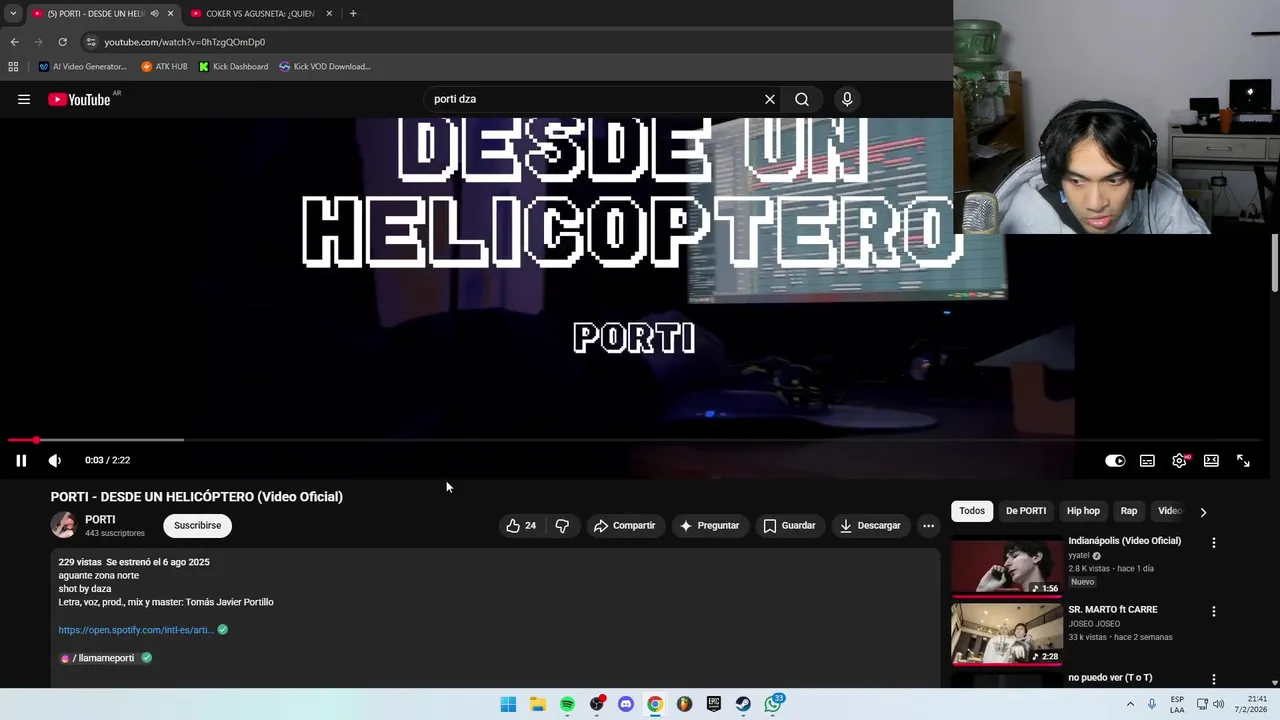Open options menu for SR. MARTO video

click(1214, 611)
